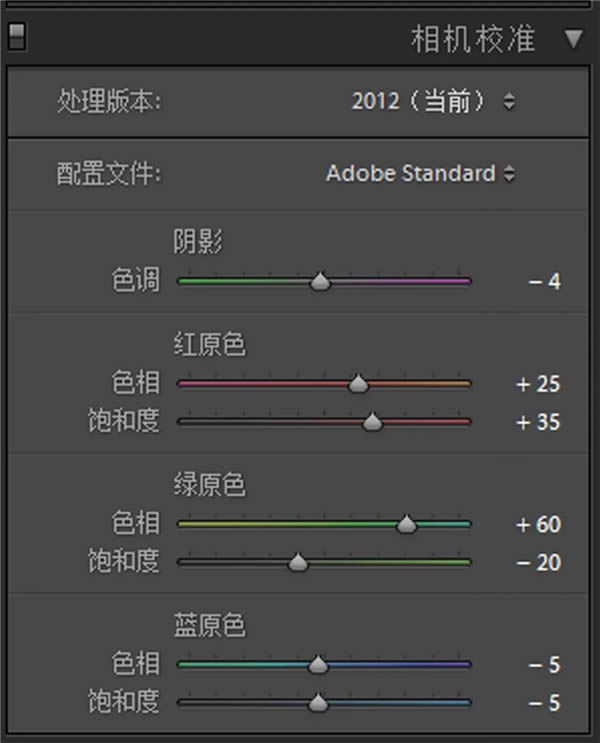The width and height of the screenshot is (600, 743).
Task: Click the 相机校准 panel title
Action: (x=473, y=40)
